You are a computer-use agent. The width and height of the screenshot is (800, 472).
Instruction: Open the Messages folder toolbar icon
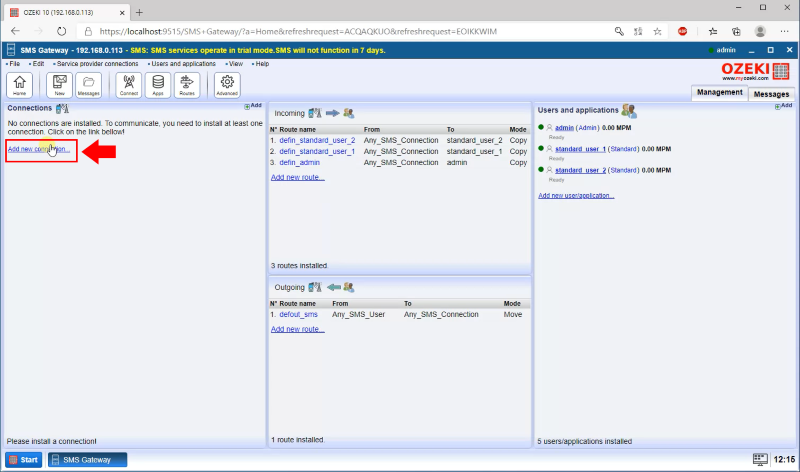(88, 85)
